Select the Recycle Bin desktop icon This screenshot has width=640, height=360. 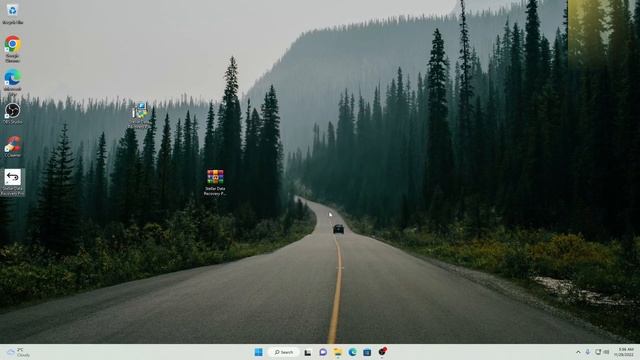(x=12, y=13)
